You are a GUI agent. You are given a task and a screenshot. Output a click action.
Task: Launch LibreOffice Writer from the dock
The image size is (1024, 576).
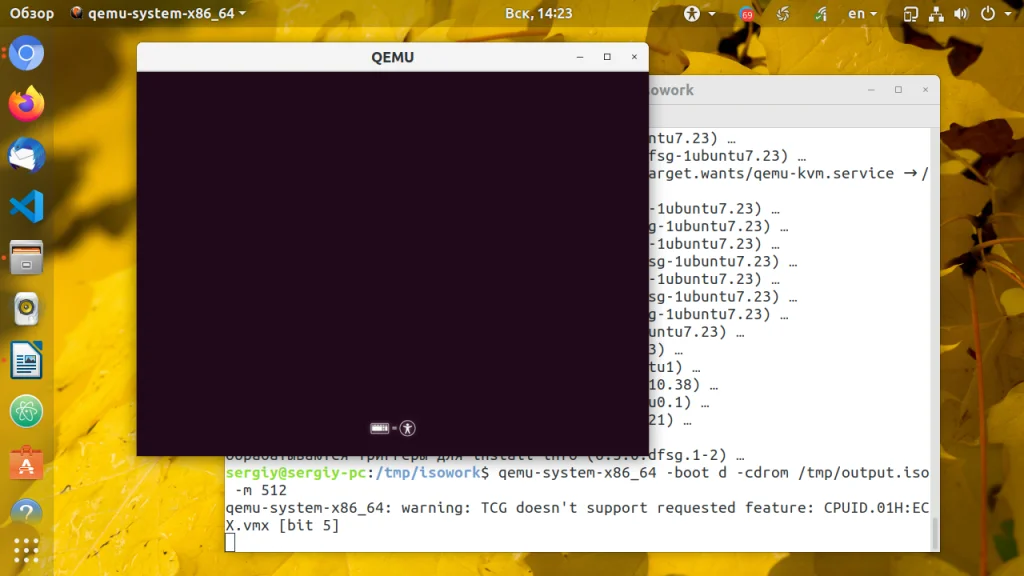[26, 360]
